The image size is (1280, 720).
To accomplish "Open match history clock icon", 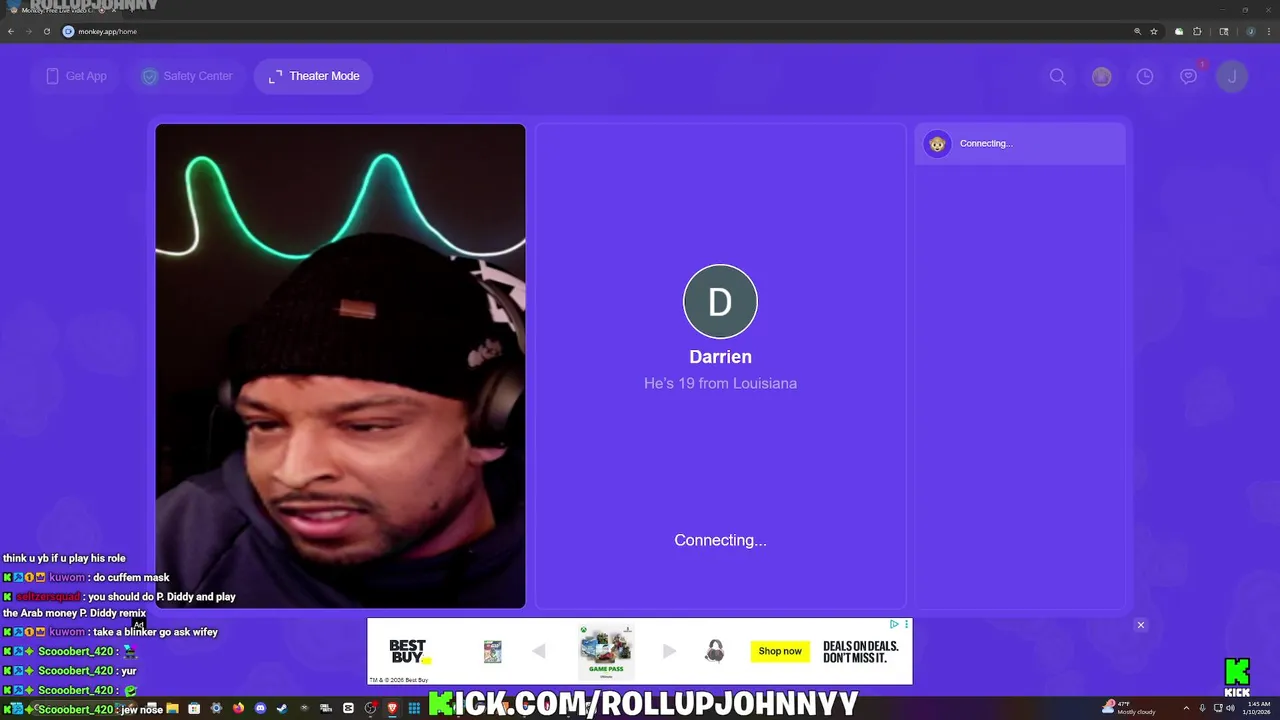I will click(1145, 76).
